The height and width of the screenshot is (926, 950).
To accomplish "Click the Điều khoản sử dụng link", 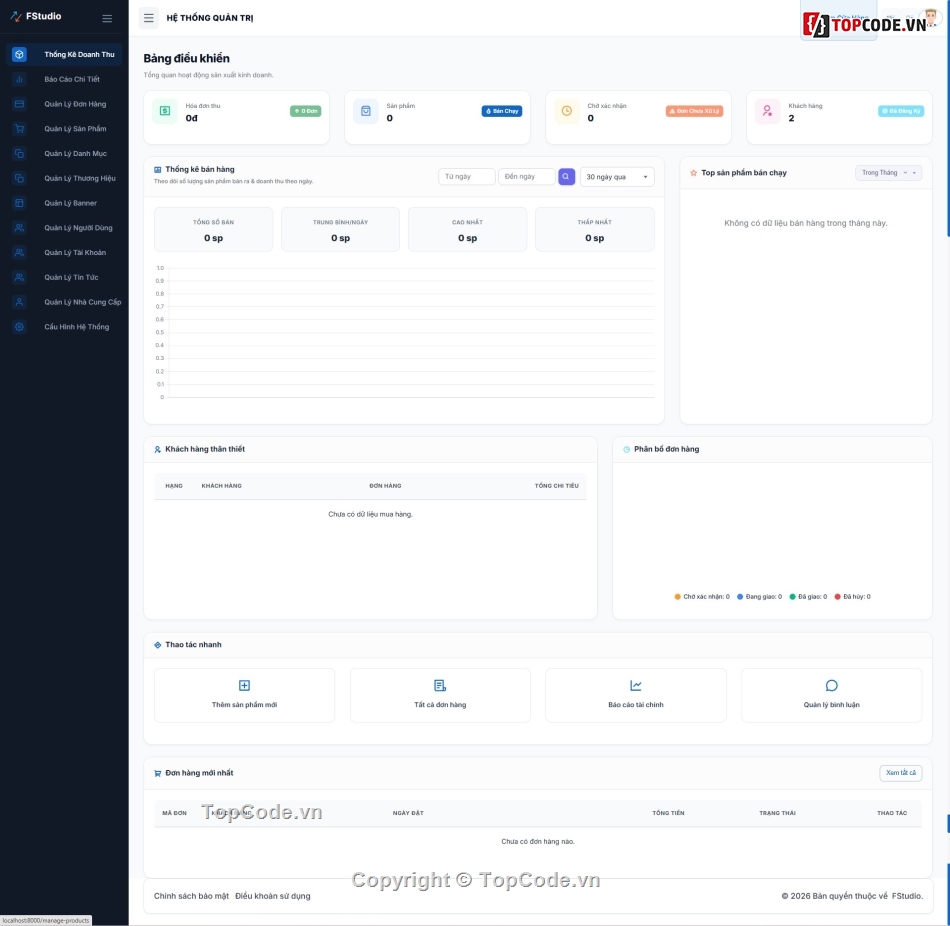I will (273, 896).
